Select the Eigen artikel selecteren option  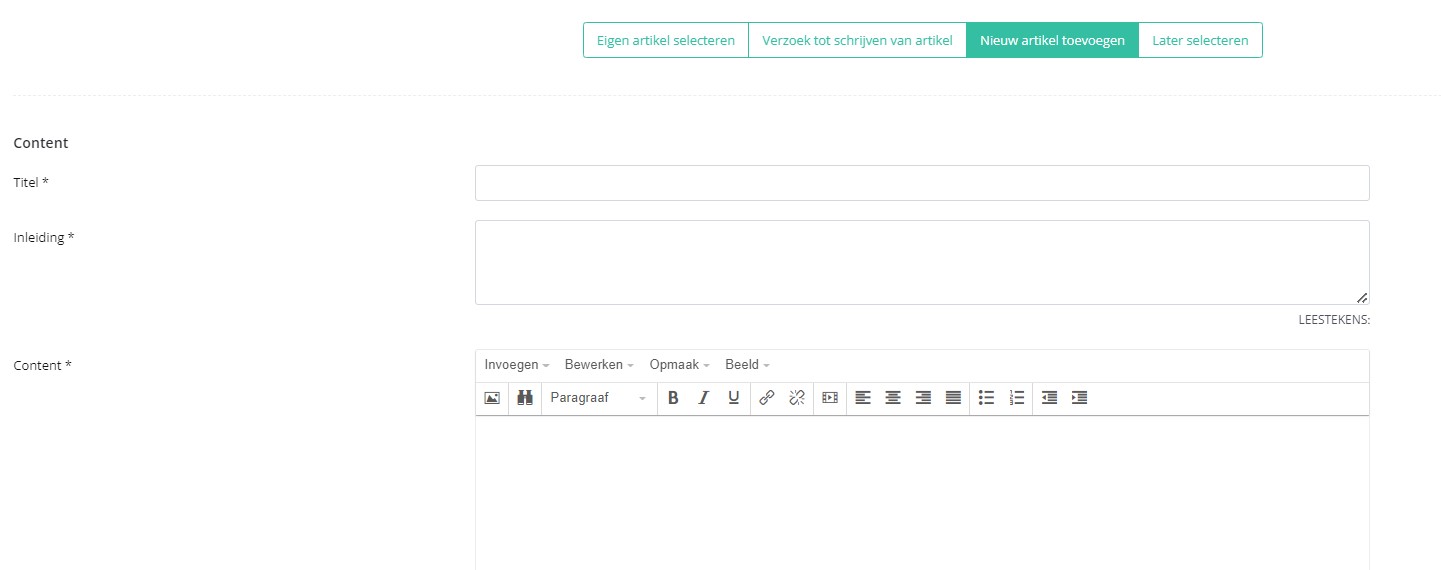(x=666, y=40)
